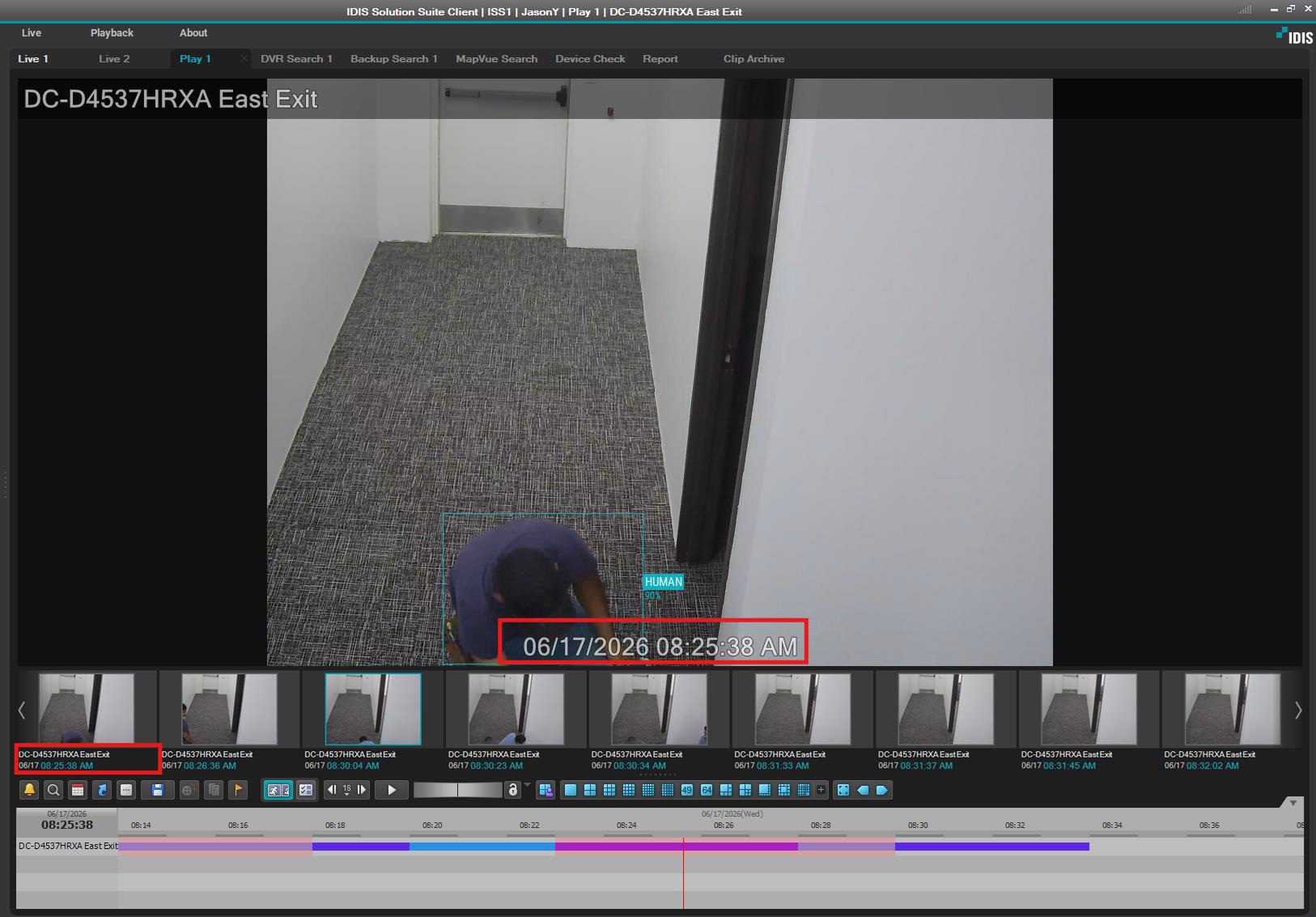This screenshot has height=917, width=1316.
Task: Switch to the DVR Search 1 tab
Action: click(x=296, y=59)
